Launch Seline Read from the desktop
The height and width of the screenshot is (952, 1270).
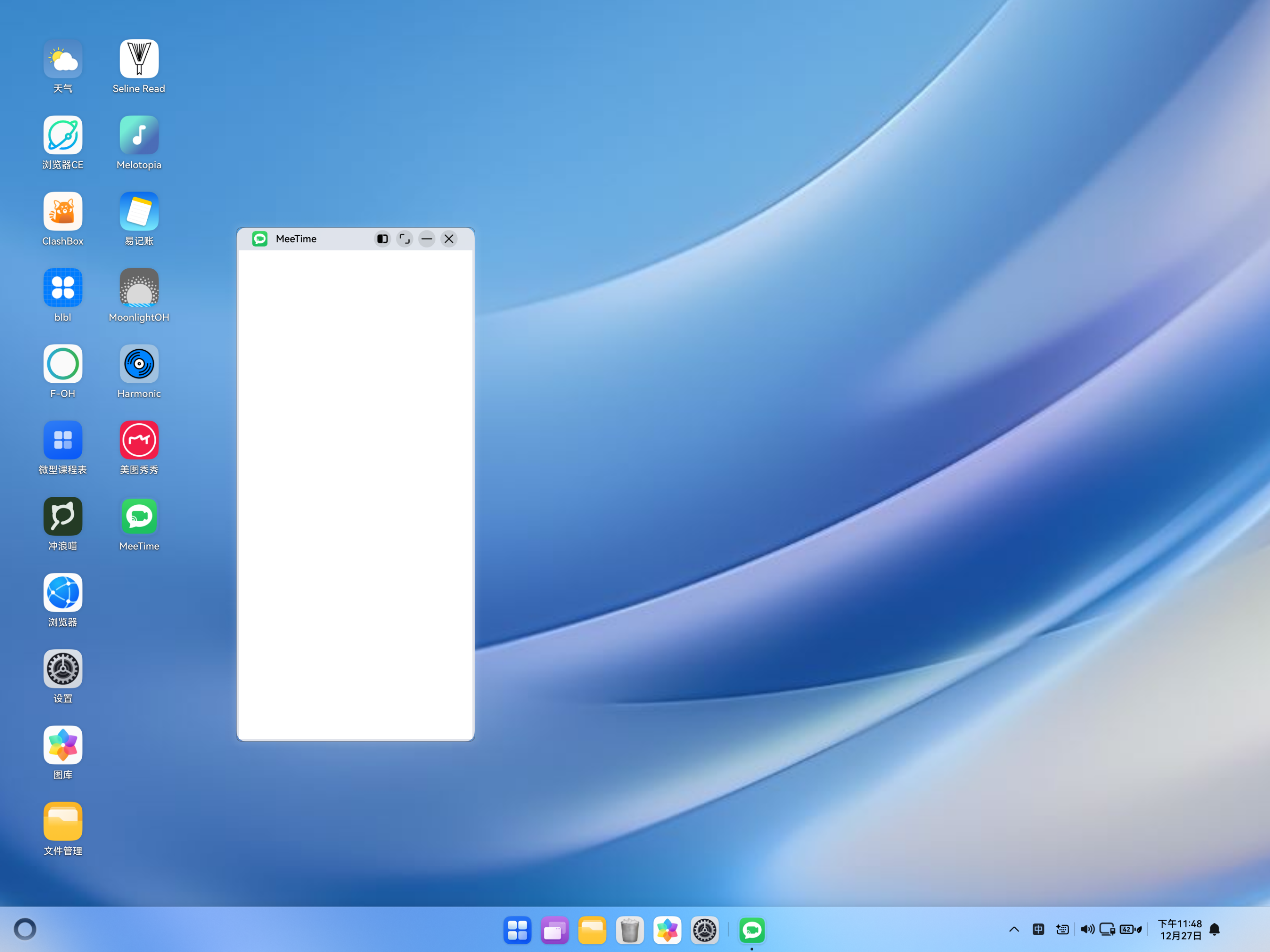point(139,59)
